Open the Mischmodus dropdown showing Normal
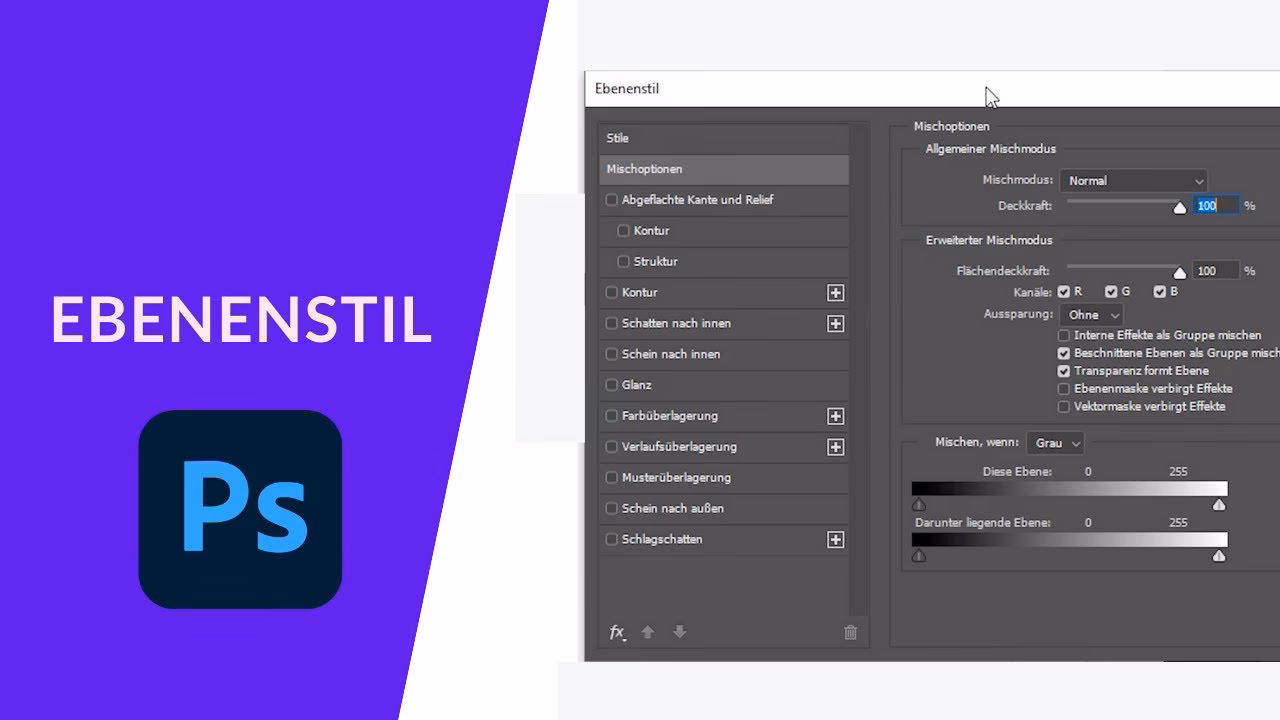The width and height of the screenshot is (1280, 720). [x=1133, y=180]
